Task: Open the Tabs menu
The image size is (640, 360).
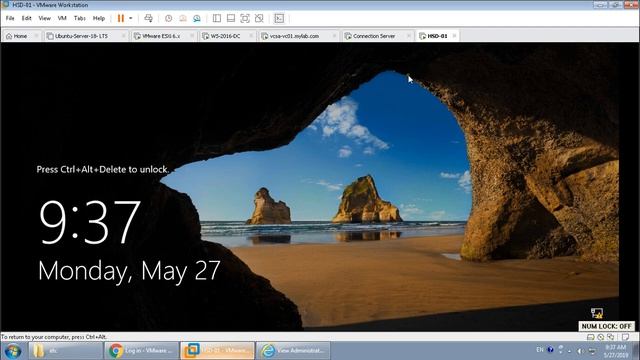Action: pos(80,18)
